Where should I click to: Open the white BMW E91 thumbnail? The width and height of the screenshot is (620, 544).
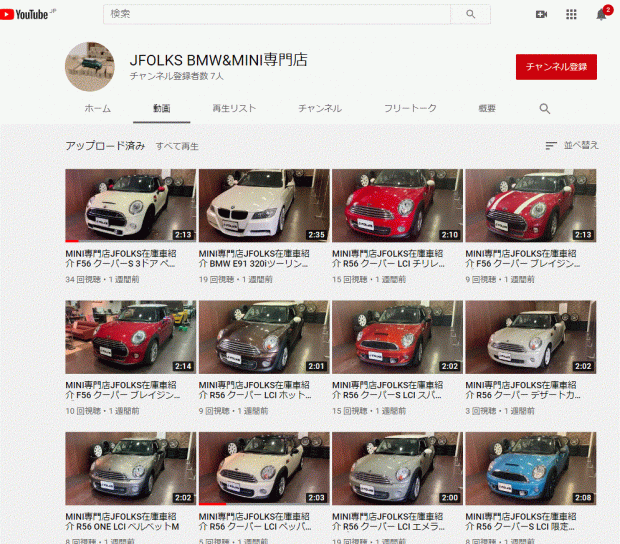pyautogui.click(x=264, y=206)
